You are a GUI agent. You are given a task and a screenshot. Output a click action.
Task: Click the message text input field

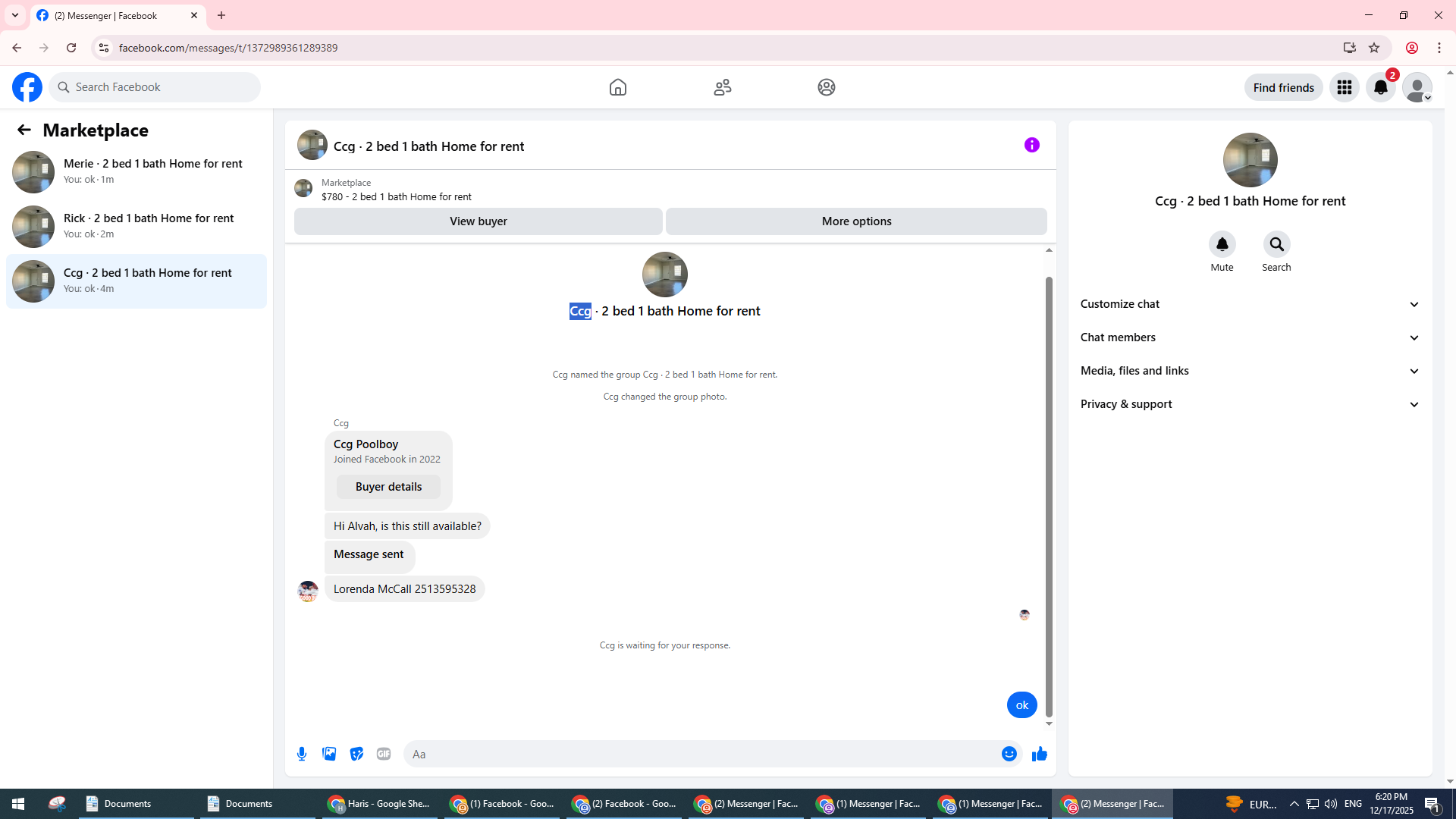[701, 754]
